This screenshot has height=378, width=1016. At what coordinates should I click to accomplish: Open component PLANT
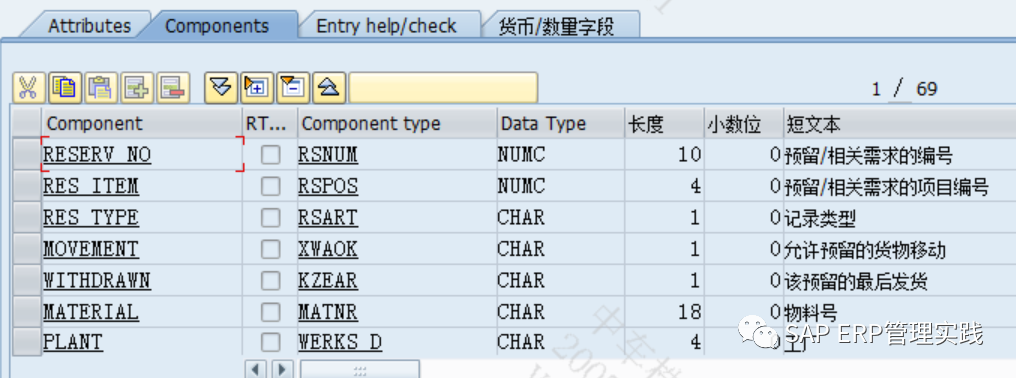click(73, 342)
